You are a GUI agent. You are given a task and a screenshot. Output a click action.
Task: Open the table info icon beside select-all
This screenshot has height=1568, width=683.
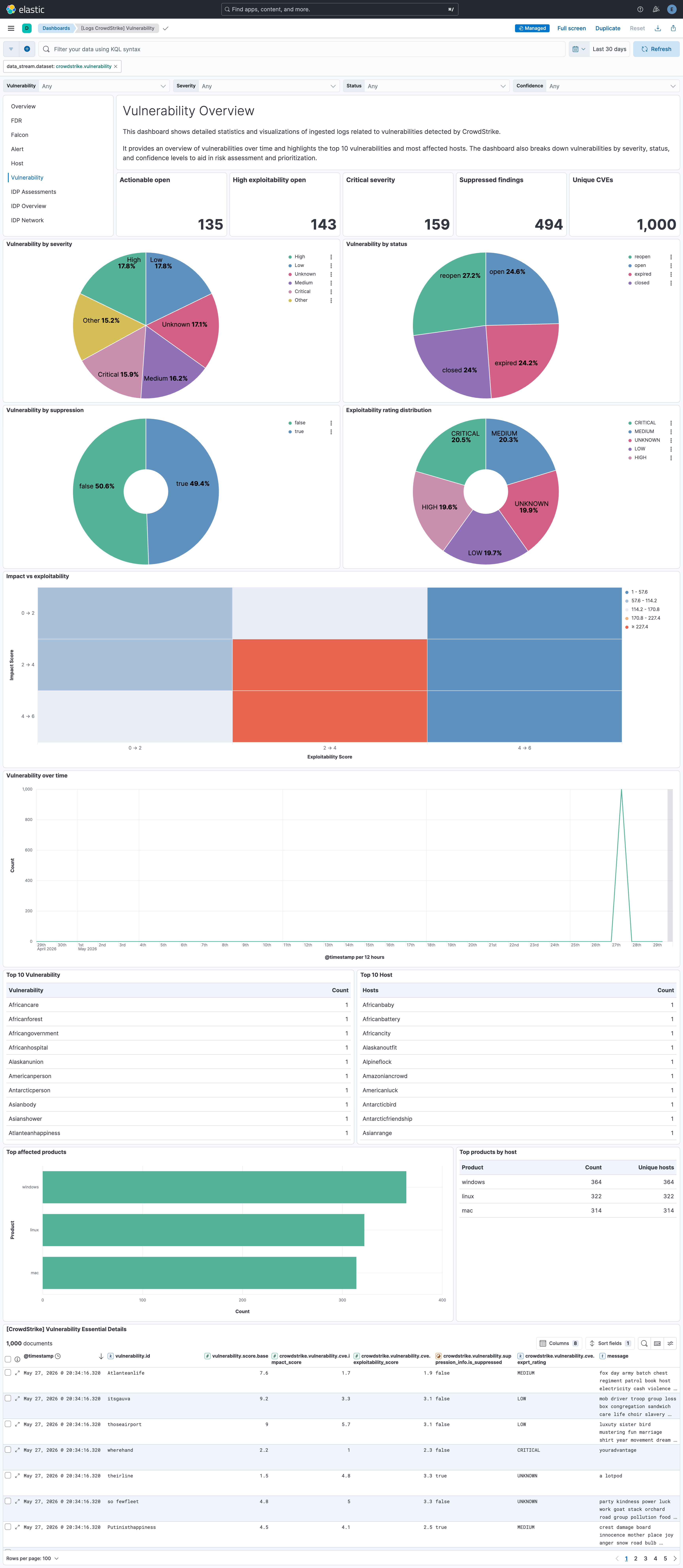coord(18,1359)
